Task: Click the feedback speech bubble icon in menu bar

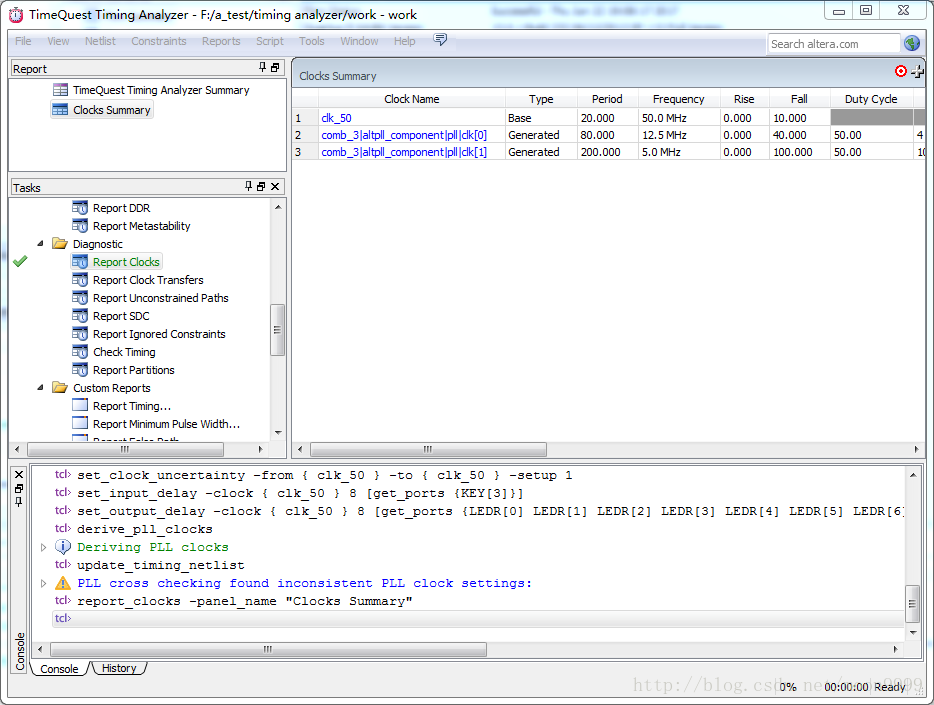Action: click(x=440, y=40)
